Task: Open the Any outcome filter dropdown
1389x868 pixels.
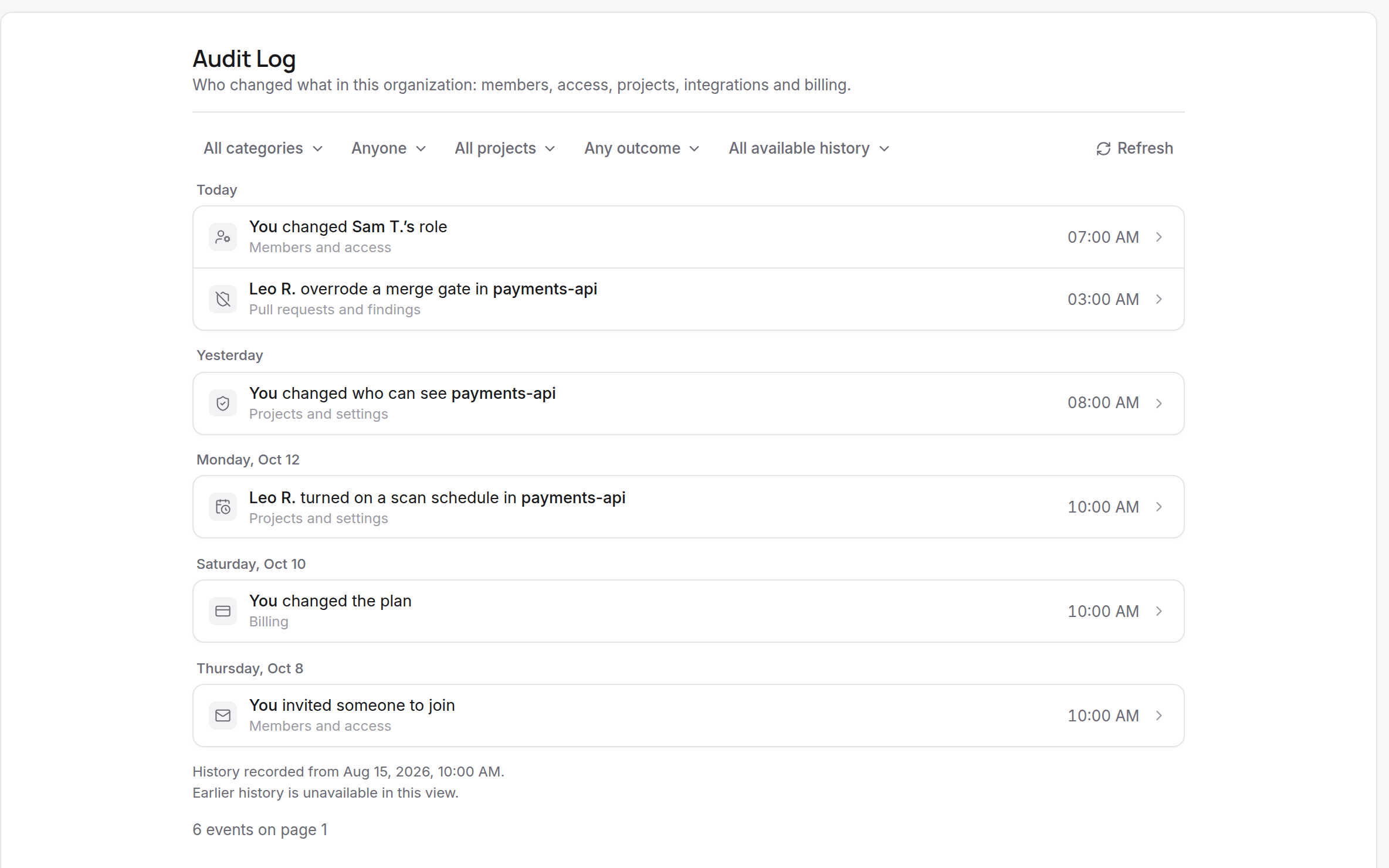Action: [642, 148]
